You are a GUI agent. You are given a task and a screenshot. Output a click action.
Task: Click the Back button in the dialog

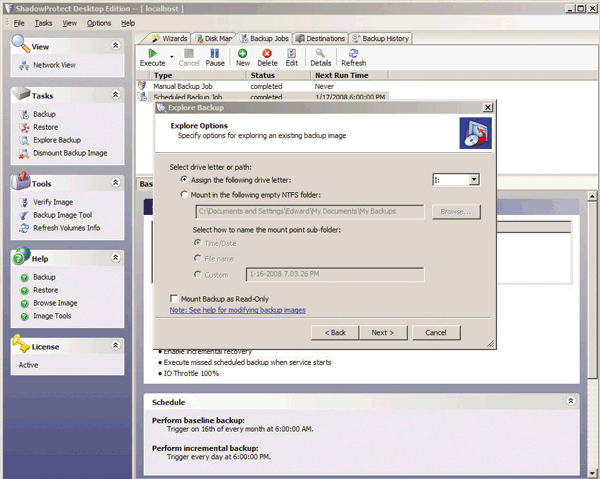(x=335, y=332)
